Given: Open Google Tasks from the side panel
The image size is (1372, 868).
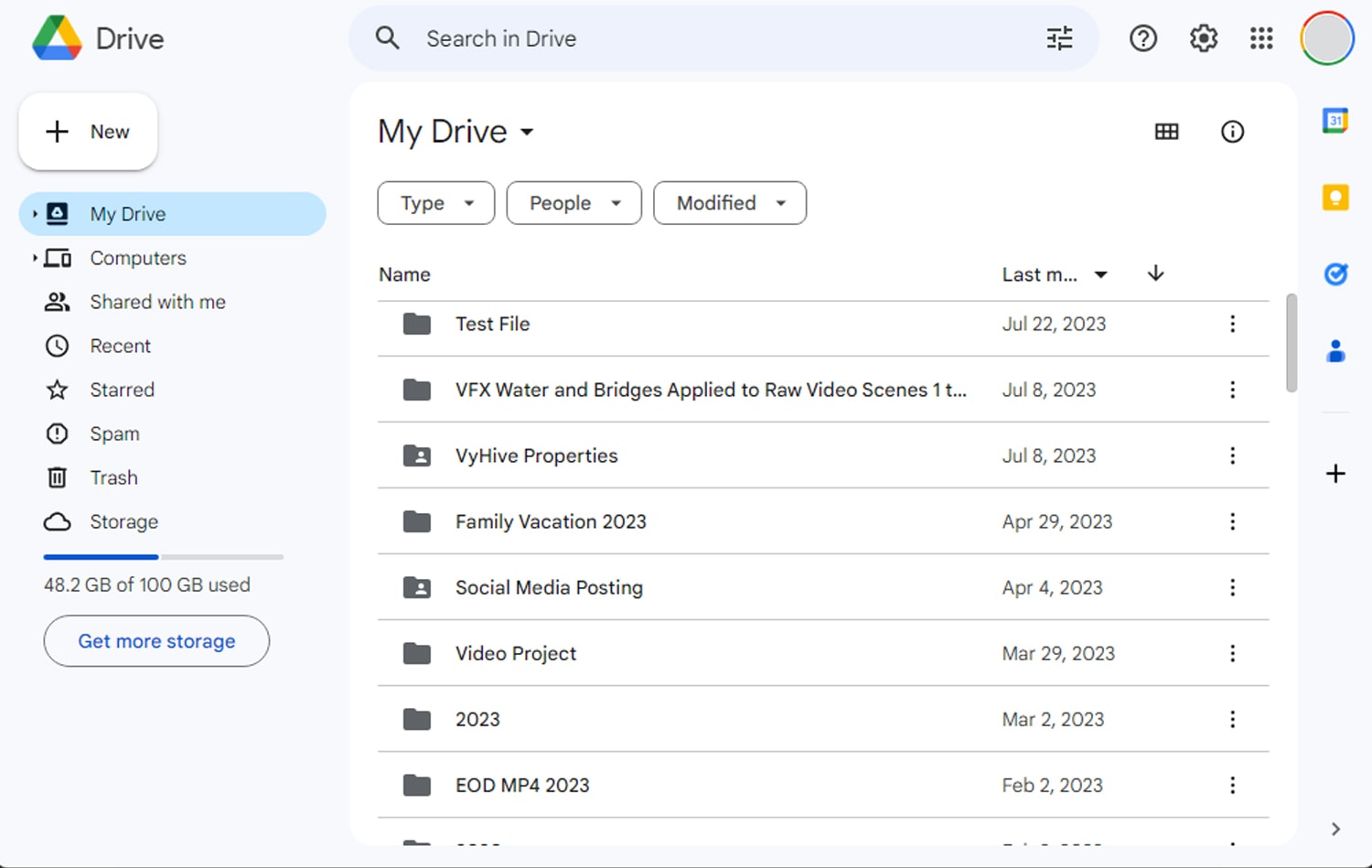Looking at the screenshot, I should pos(1335,273).
